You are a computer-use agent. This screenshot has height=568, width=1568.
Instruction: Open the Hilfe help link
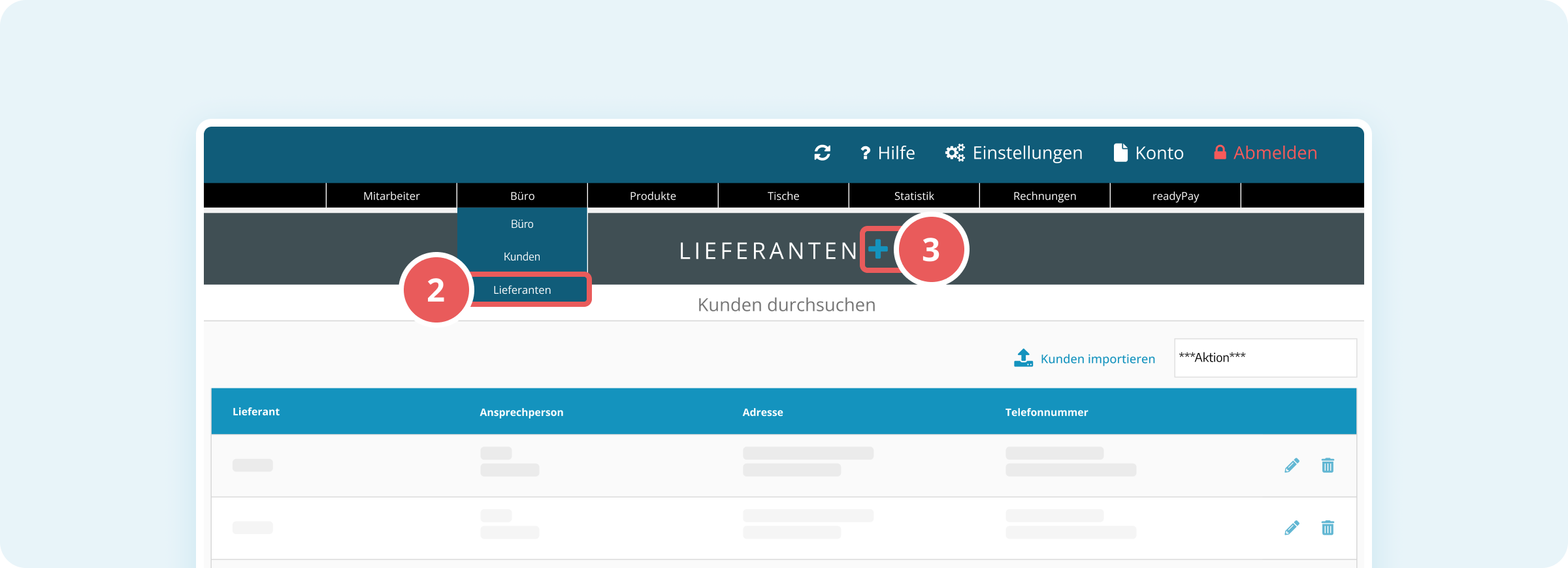click(887, 153)
